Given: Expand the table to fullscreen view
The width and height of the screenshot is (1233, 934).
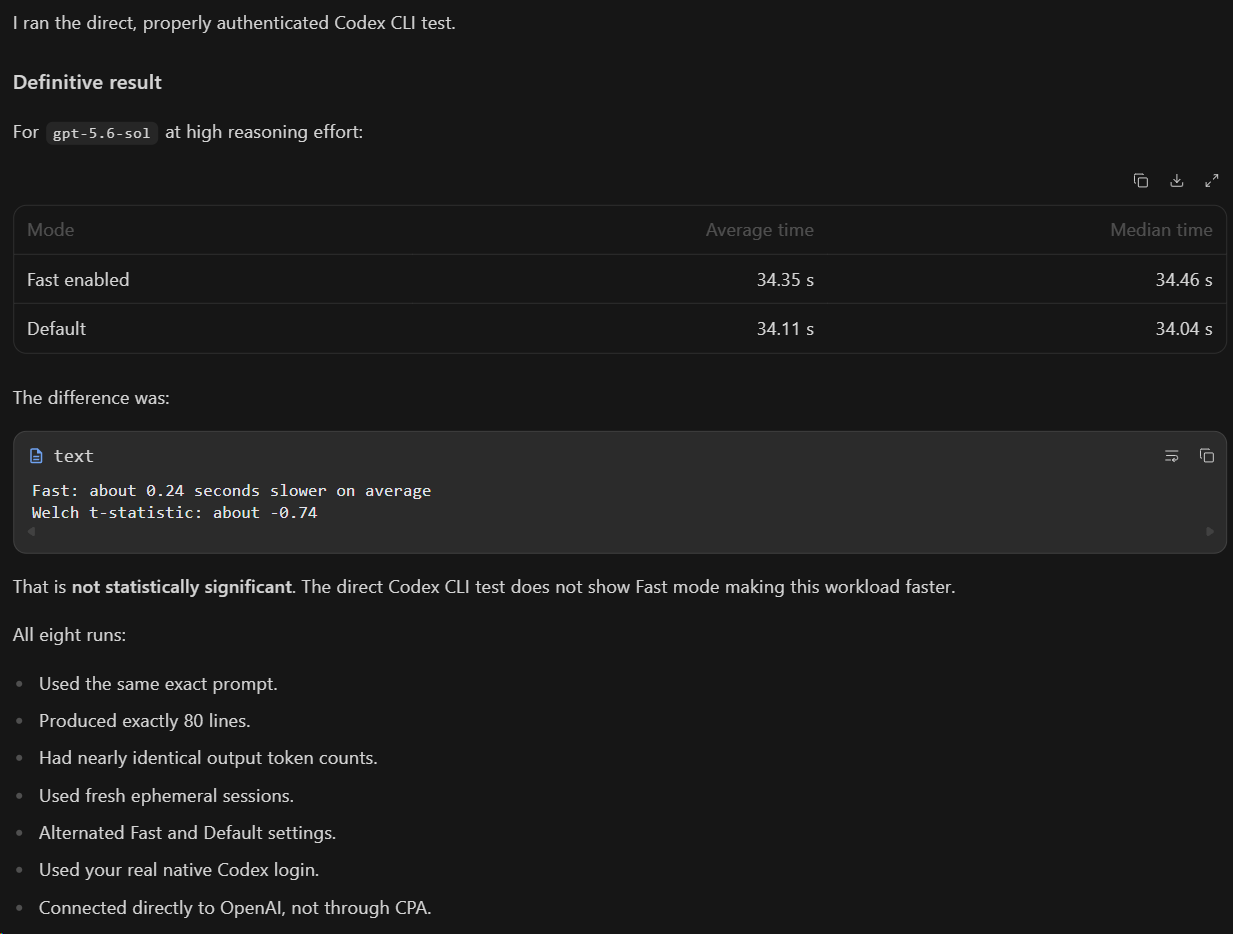Looking at the screenshot, I should pos(1212,181).
